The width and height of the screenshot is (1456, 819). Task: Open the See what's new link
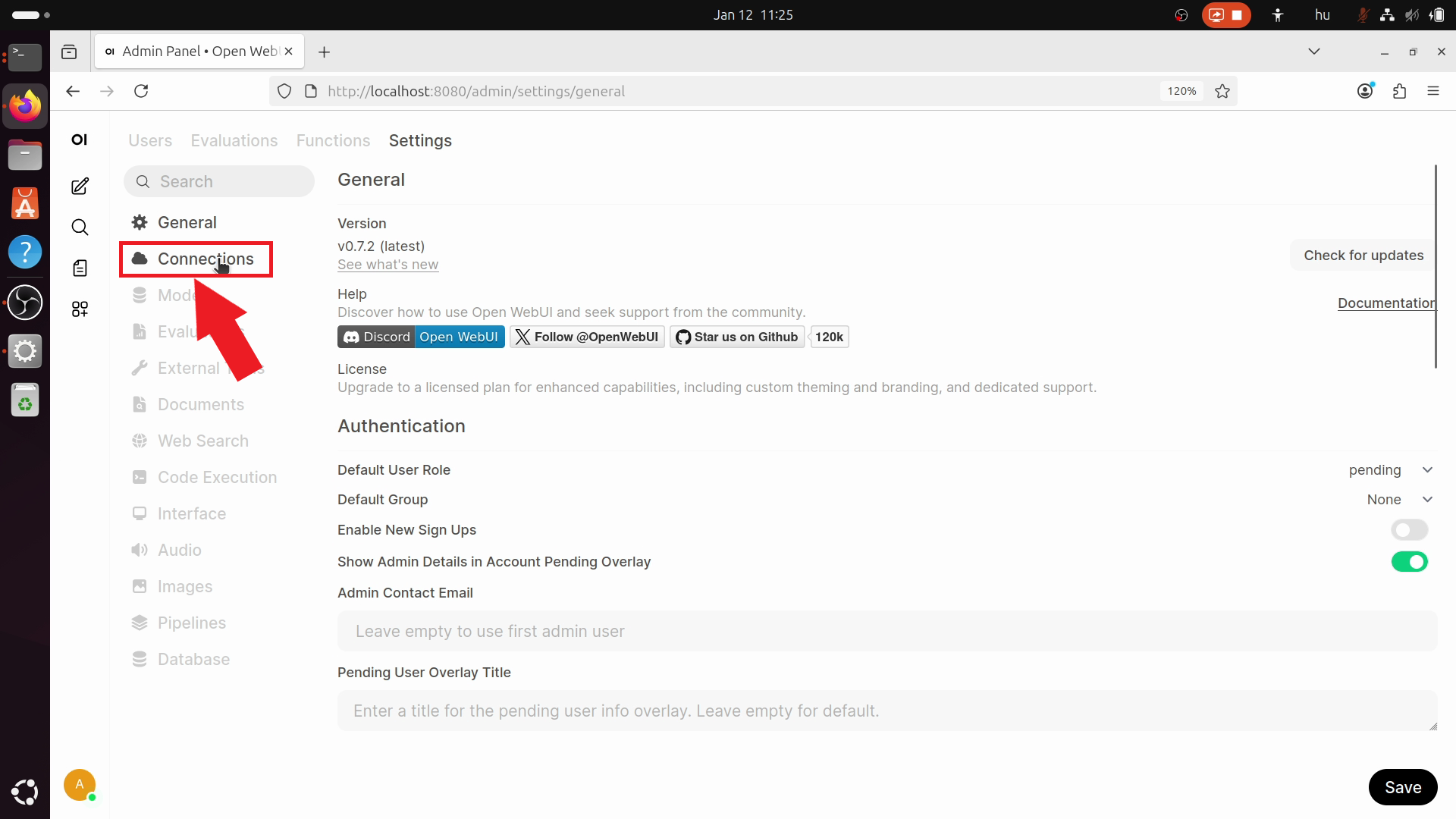[388, 265]
